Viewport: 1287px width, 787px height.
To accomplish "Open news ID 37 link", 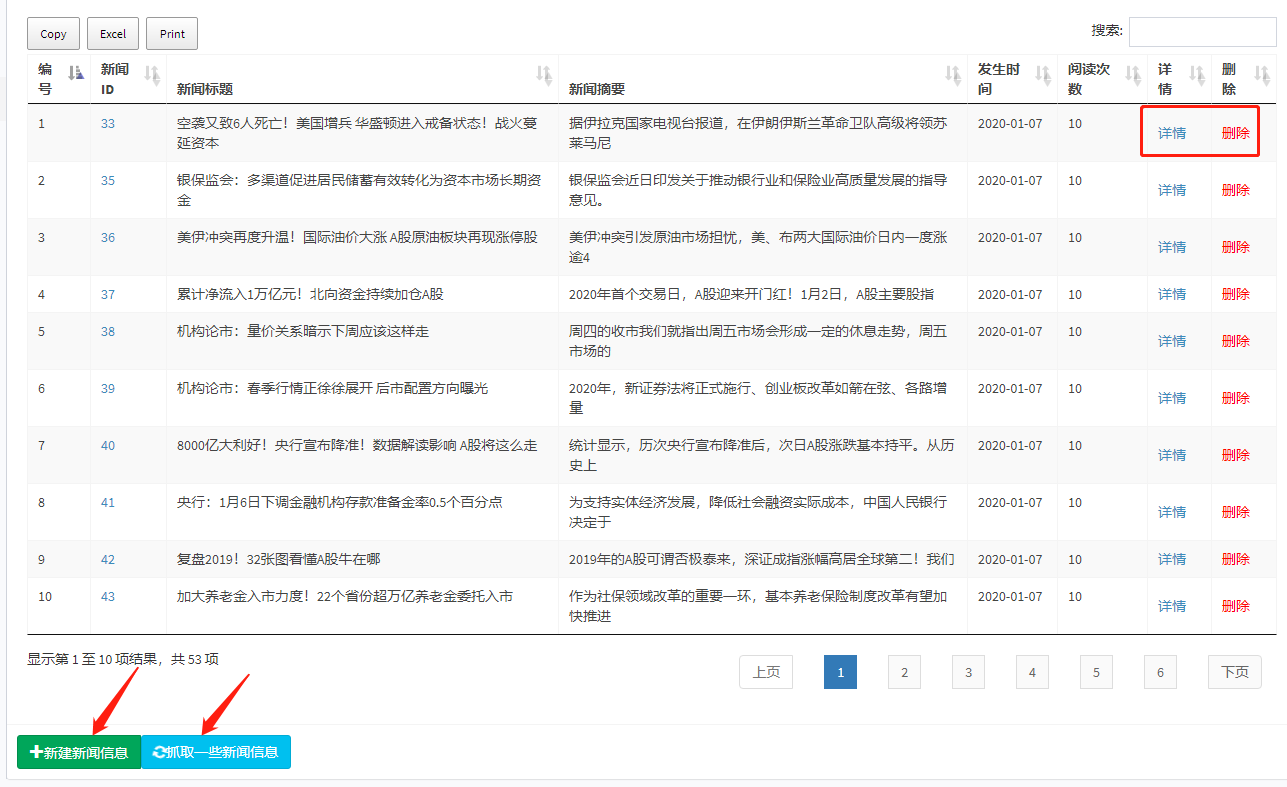I will 108,295.
